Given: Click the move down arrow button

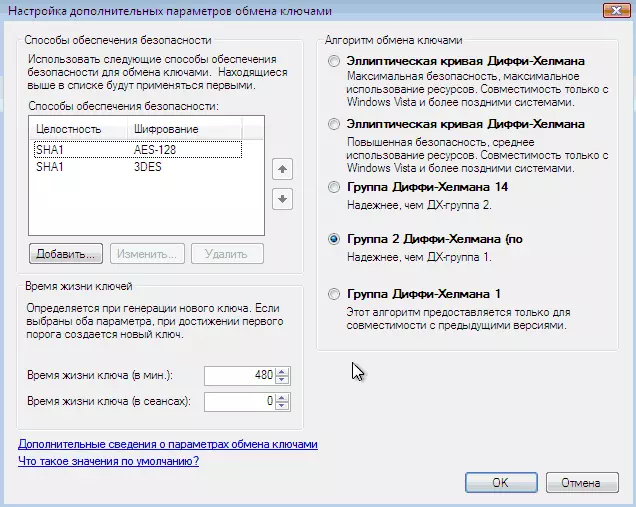Looking at the screenshot, I should tap(283, 199).
